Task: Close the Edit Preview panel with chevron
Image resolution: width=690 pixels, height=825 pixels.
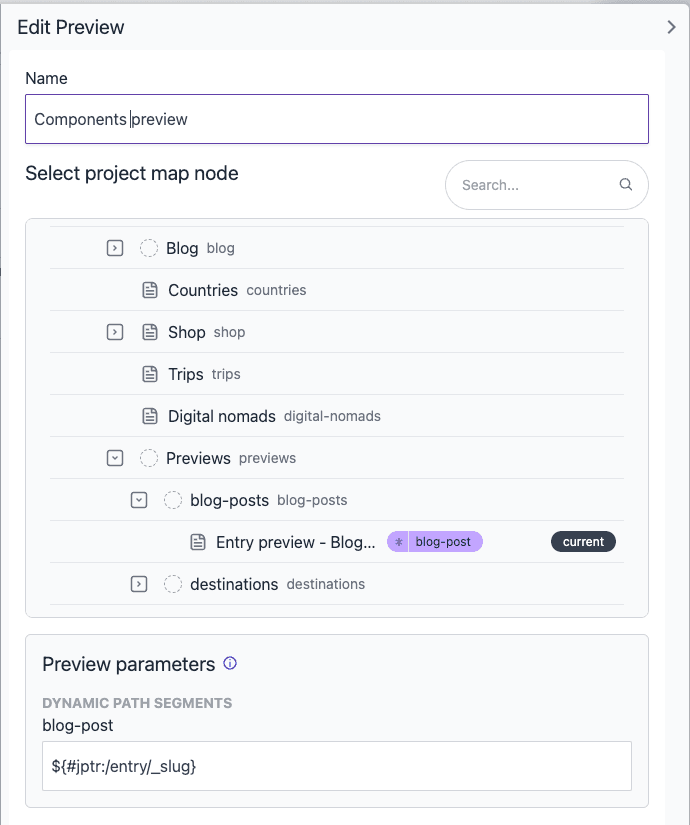Action: (671, 27)
